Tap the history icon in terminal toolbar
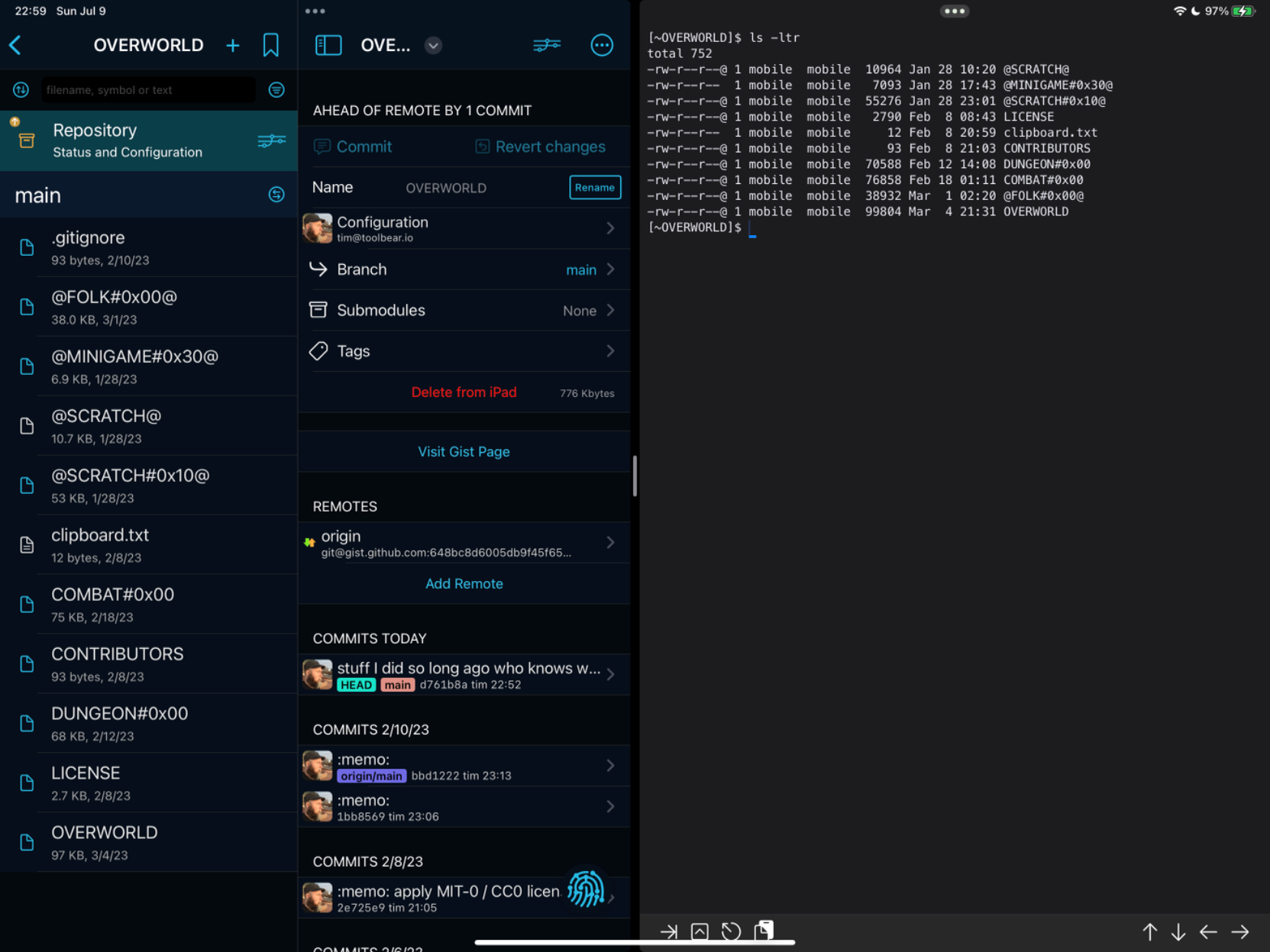This screenshot has height=952, width=1270. 731,931
